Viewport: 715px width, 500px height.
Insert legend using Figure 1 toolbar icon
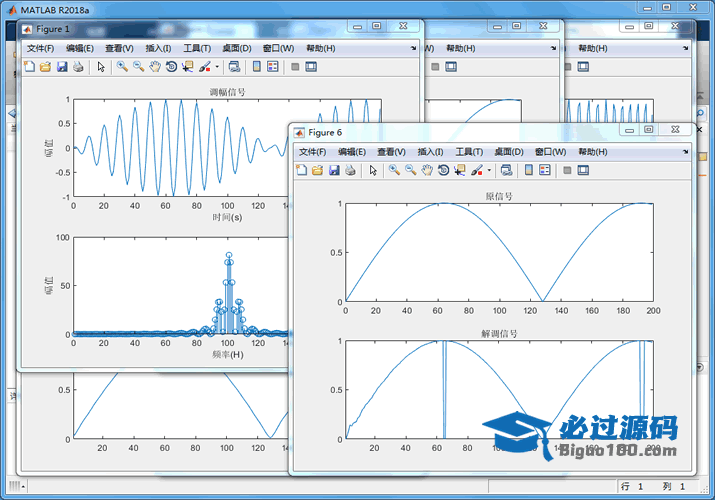pos(273,67)
